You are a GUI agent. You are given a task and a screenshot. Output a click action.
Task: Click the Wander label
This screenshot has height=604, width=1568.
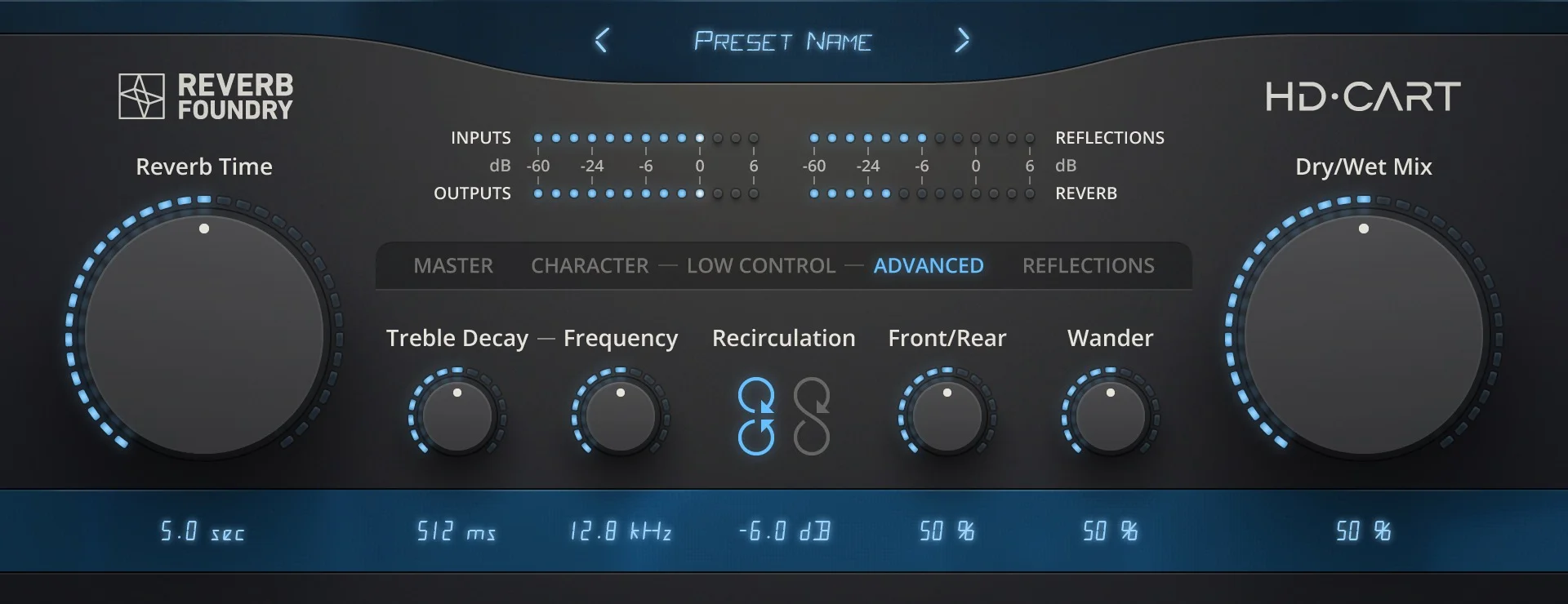[x=1111, y=338]
